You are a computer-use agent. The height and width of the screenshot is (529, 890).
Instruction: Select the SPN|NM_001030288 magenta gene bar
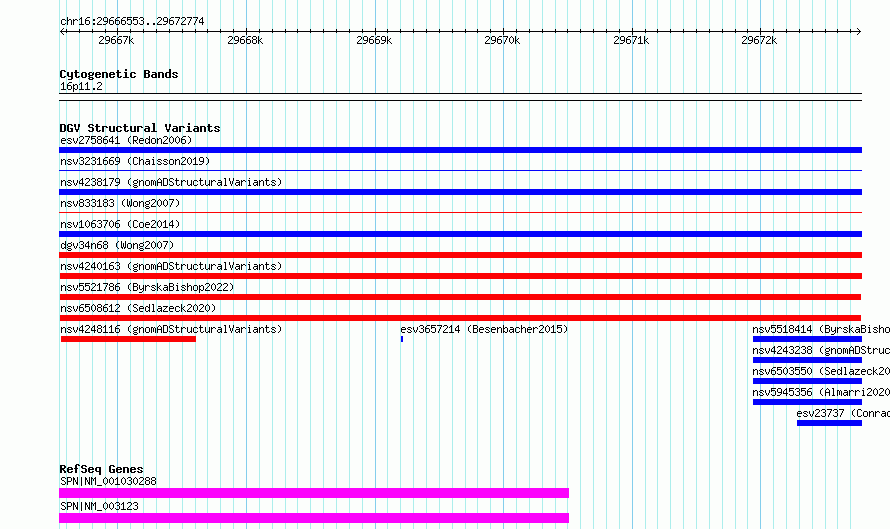coord(314,493)
